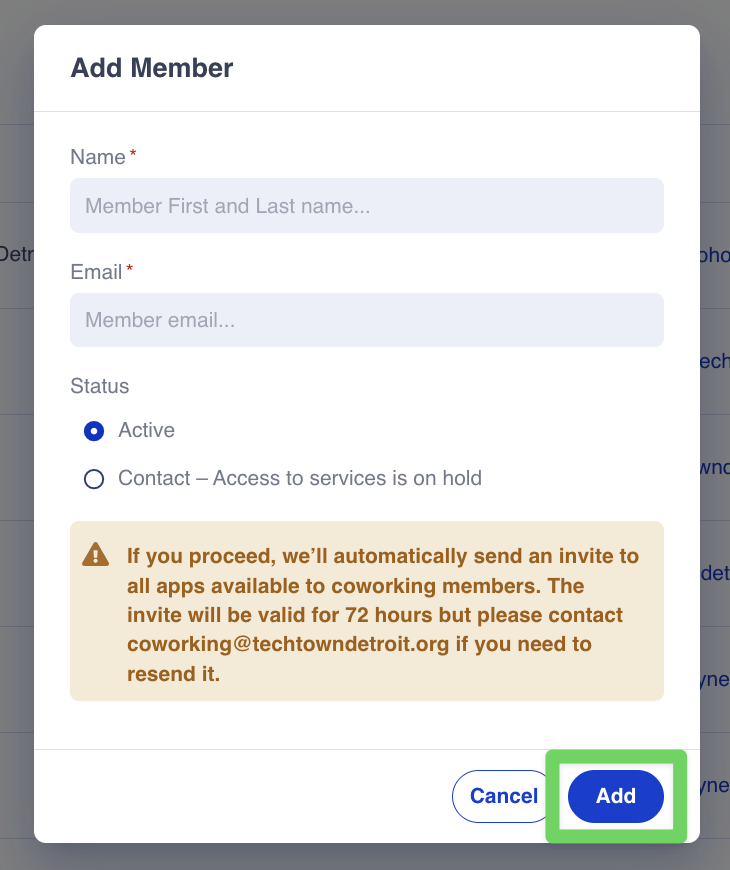Viewport: 730px width, 870px height.
Task: Click the dimmed backdrop above the dialog
Action: click(365, 11)
